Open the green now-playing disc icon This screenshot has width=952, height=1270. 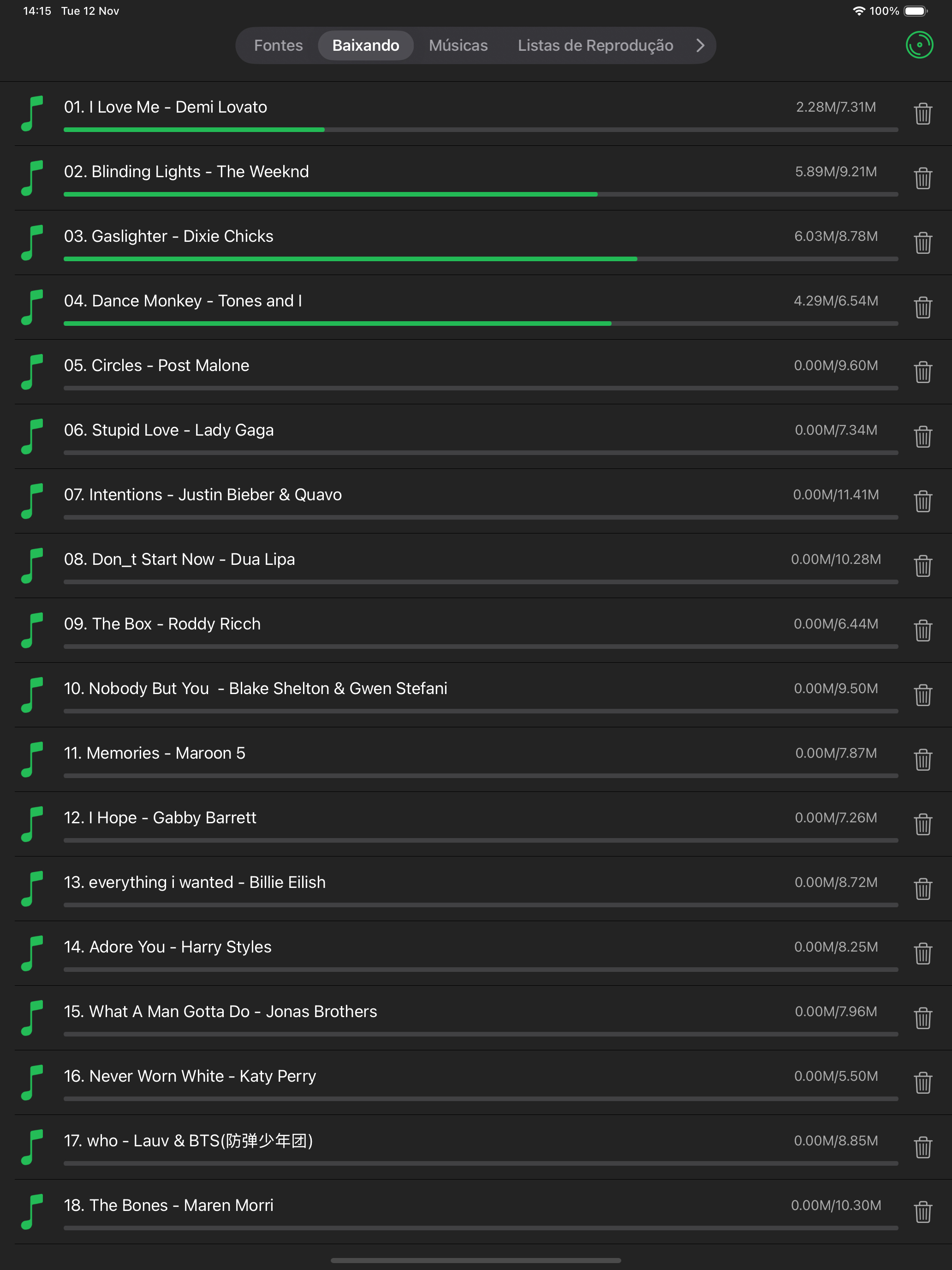[x=919, y=45]
